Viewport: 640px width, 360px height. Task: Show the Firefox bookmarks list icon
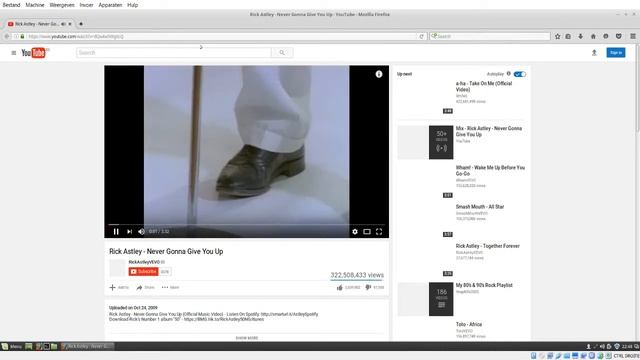pyautogui.click(x=568, y=36)
